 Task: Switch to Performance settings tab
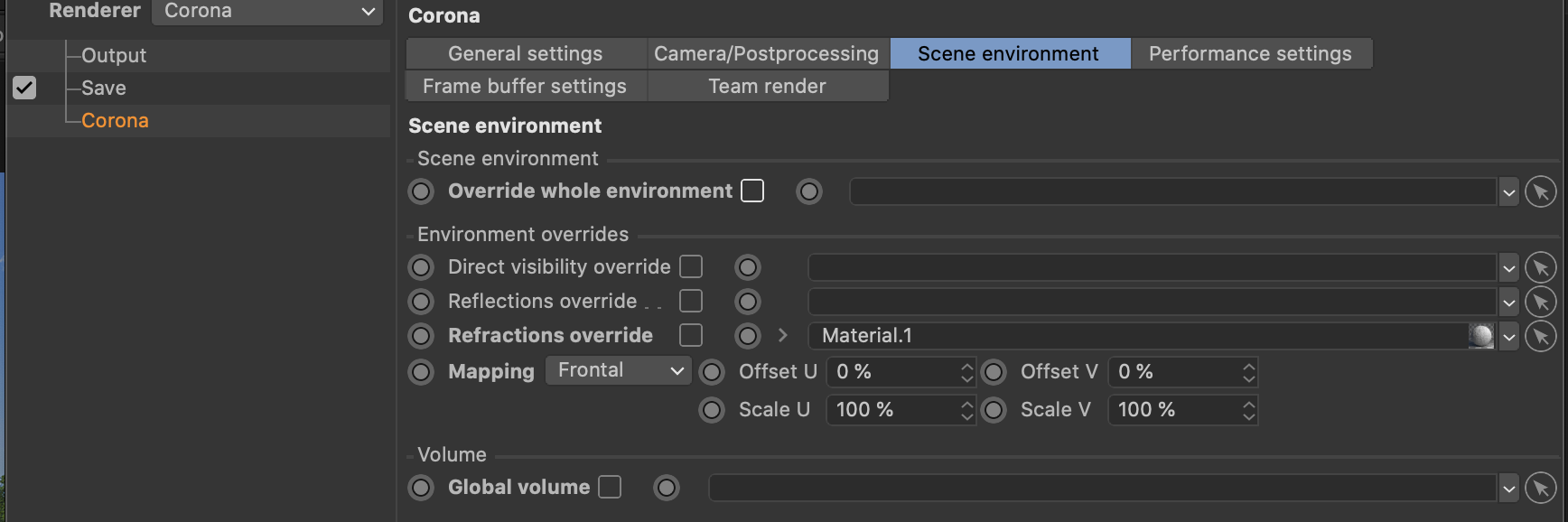coord(1250,53)
